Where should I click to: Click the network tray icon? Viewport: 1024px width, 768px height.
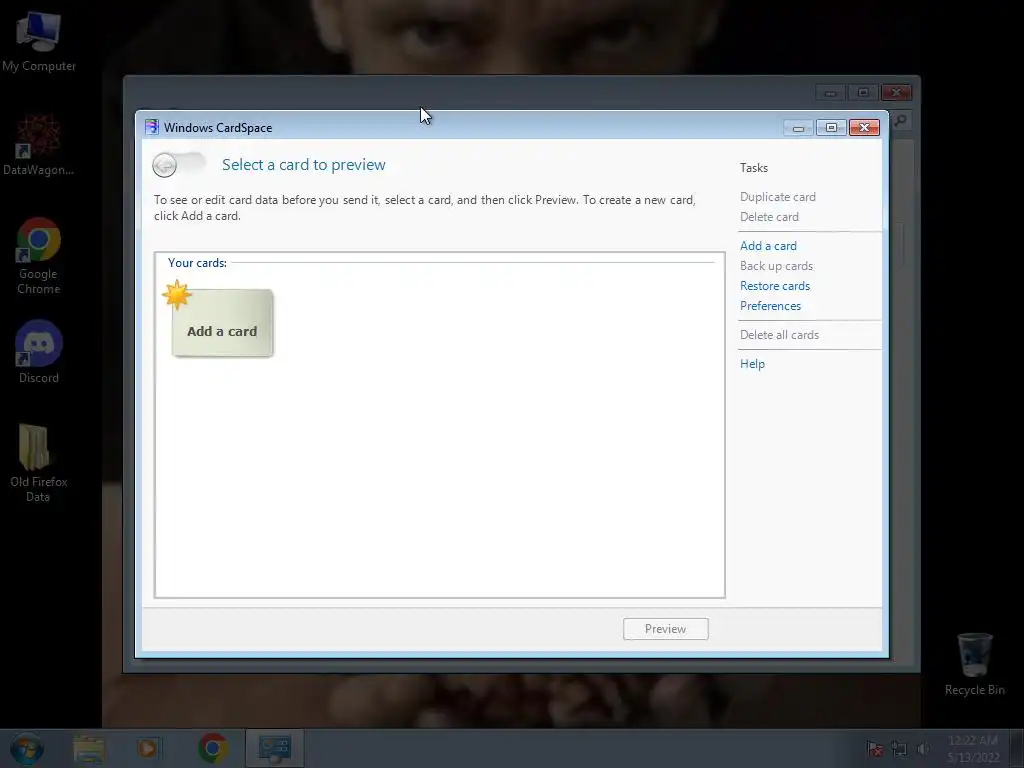[899, 749]
